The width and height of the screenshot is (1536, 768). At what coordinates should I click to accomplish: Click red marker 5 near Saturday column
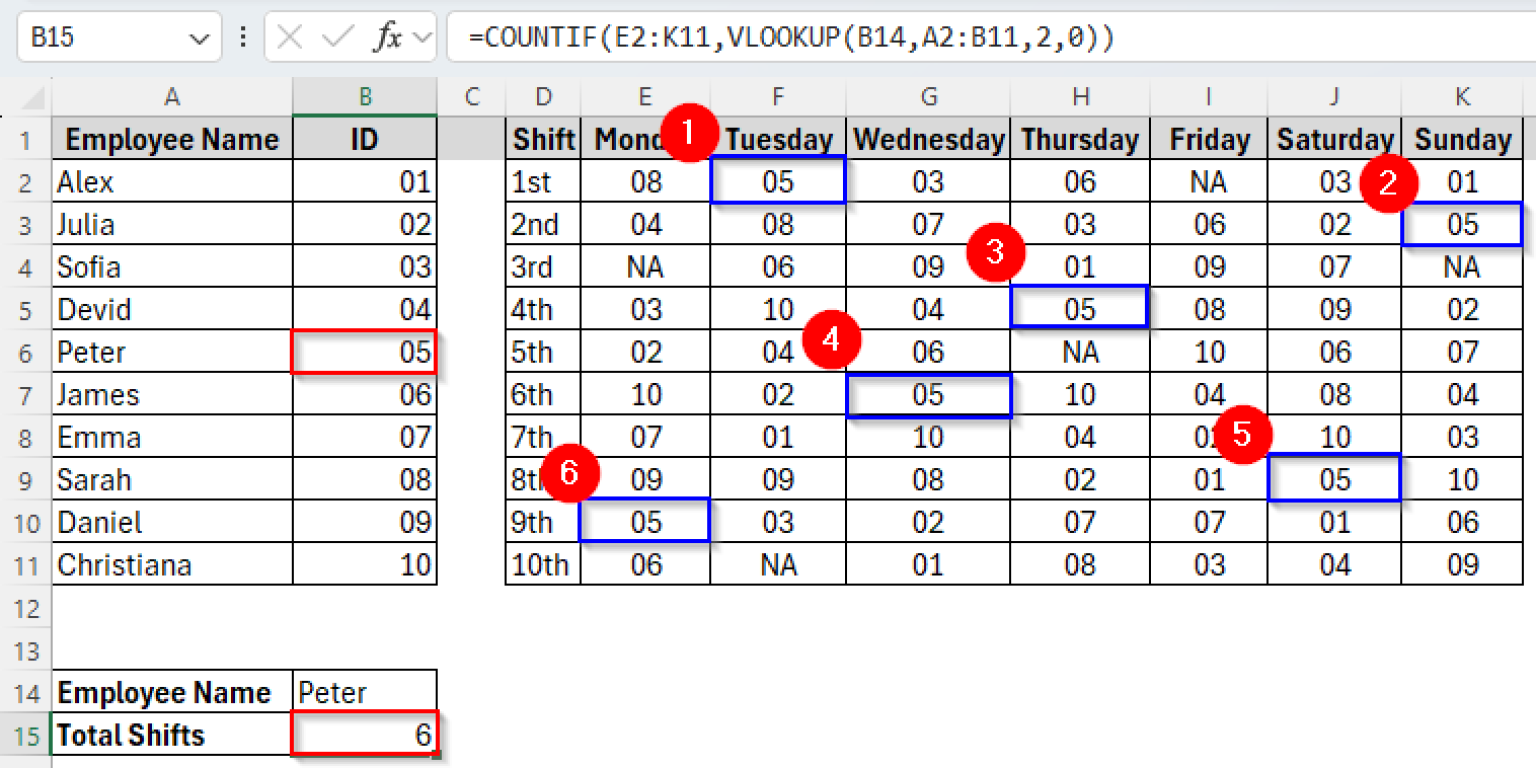pos(1243,435)
